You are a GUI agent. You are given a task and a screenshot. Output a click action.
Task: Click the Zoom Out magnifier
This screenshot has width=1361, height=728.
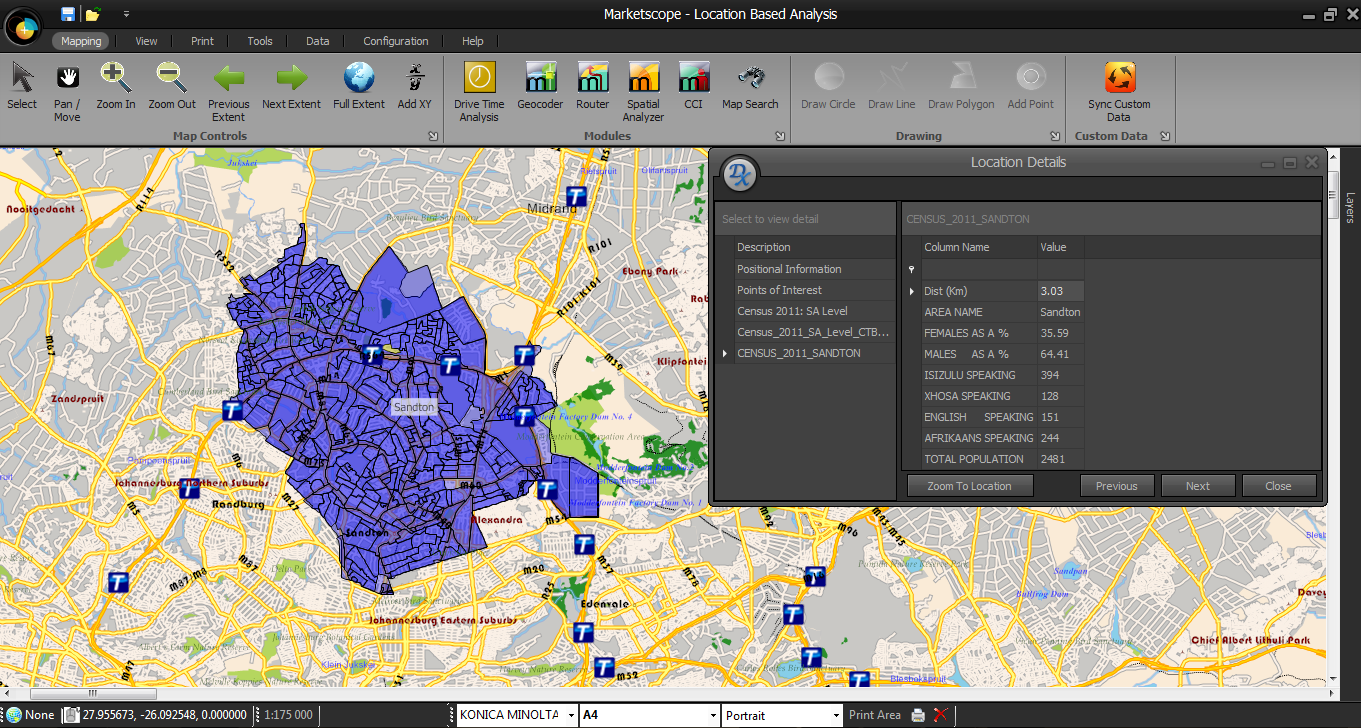[x=172, y=85]
